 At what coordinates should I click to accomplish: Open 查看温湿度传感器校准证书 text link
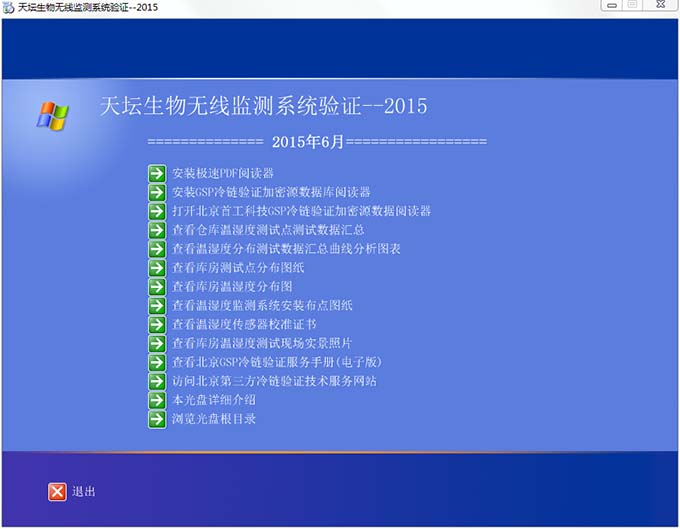[x=244, y=324]
